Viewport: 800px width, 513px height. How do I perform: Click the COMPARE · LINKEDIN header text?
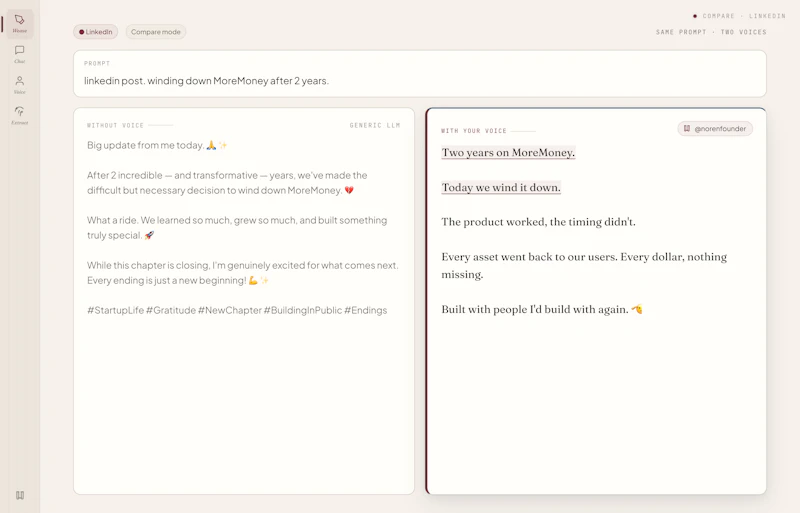pos(744,16)
